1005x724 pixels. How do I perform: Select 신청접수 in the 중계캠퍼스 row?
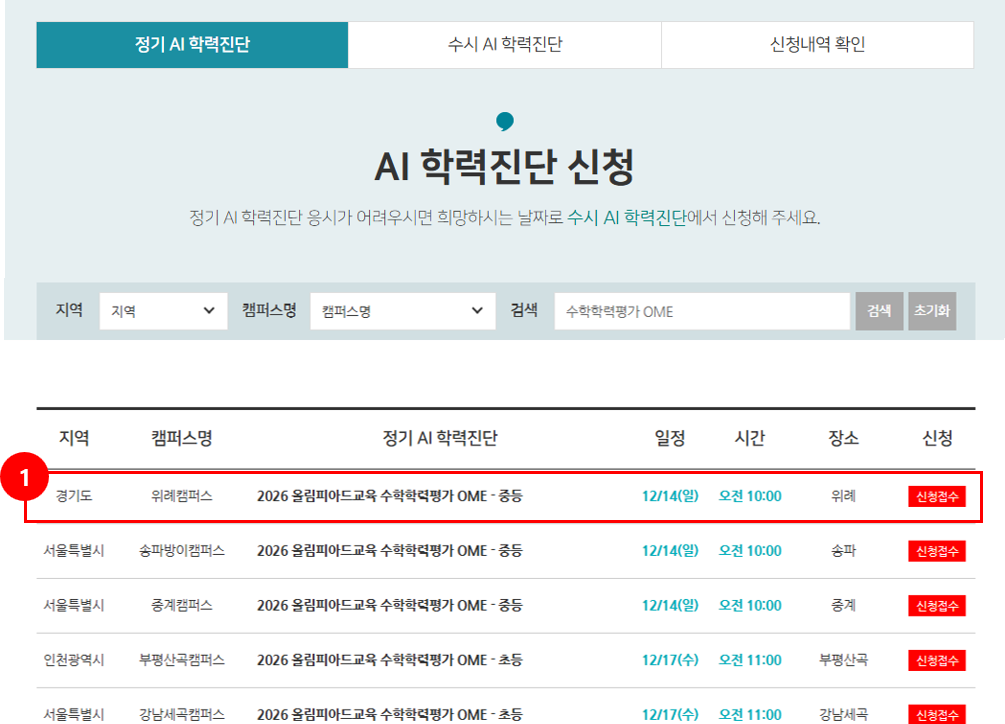click(x=937, y=606)
